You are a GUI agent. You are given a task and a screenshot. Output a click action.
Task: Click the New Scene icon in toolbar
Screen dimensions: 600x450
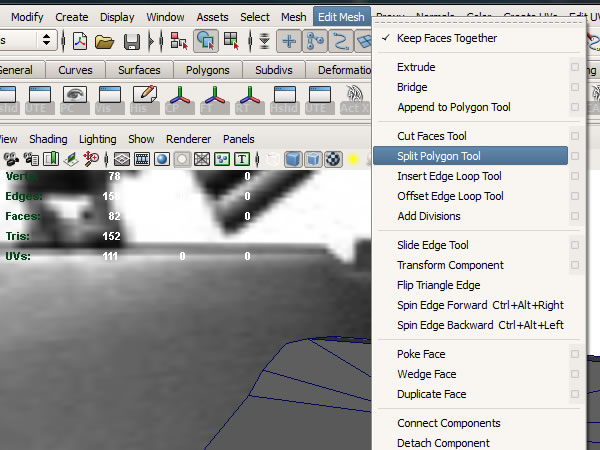80,41
